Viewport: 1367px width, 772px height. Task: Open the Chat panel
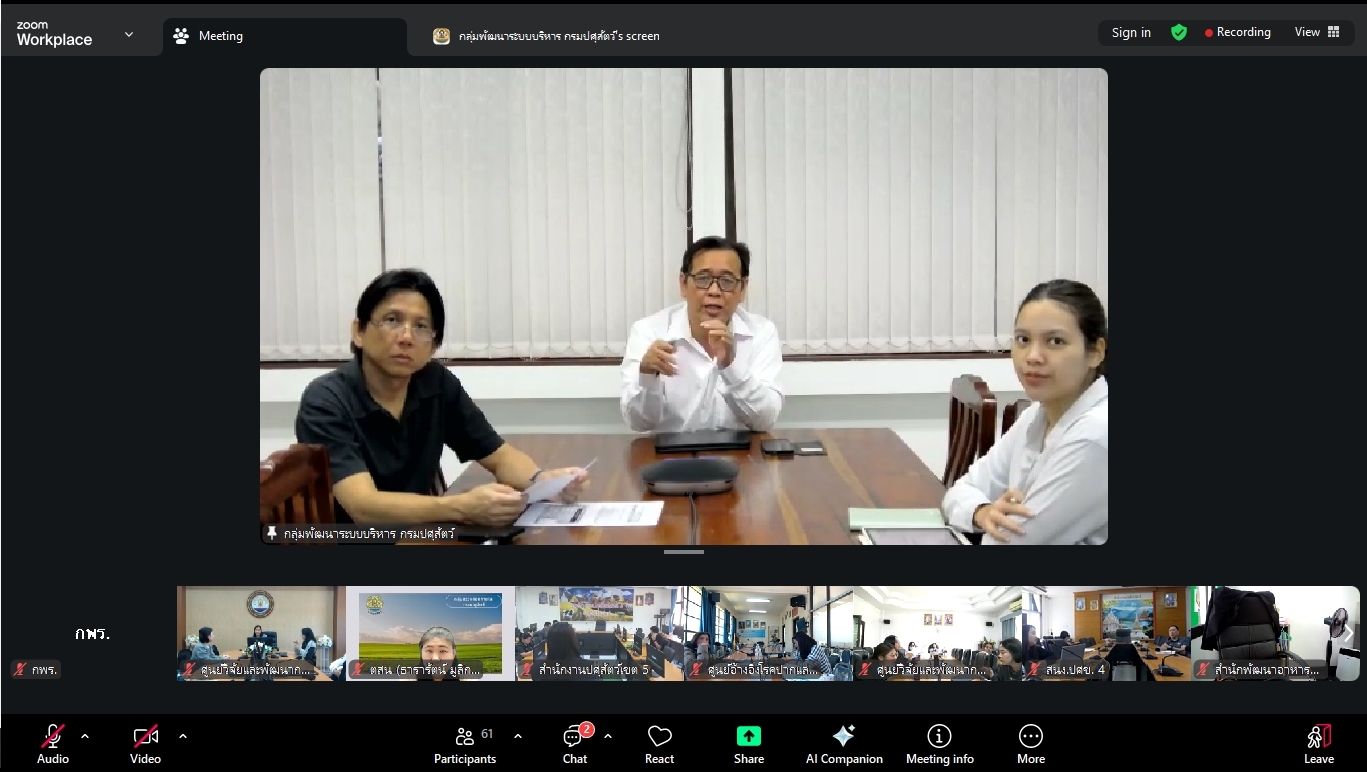(x=575, y=745)
